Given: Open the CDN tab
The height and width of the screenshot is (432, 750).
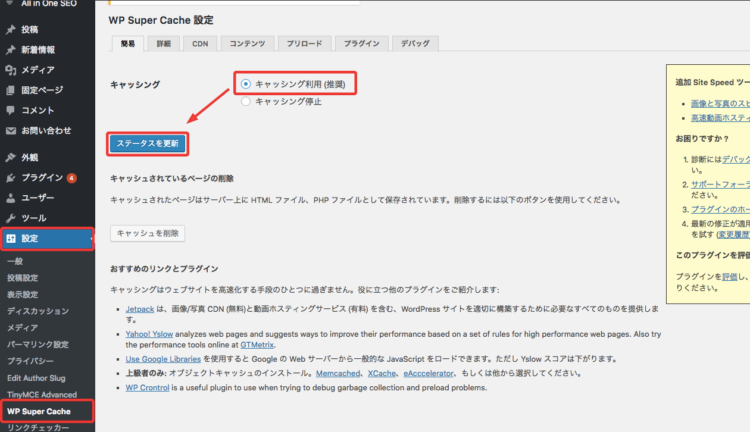Looking at the screenshot, I should (x=200, y=44).
